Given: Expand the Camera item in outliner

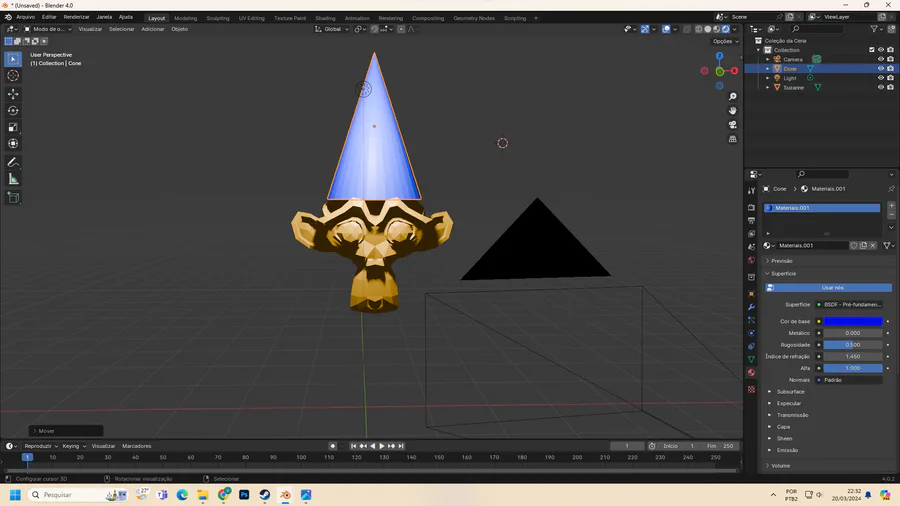Looking at the screenshot, I should click(768, 59).
